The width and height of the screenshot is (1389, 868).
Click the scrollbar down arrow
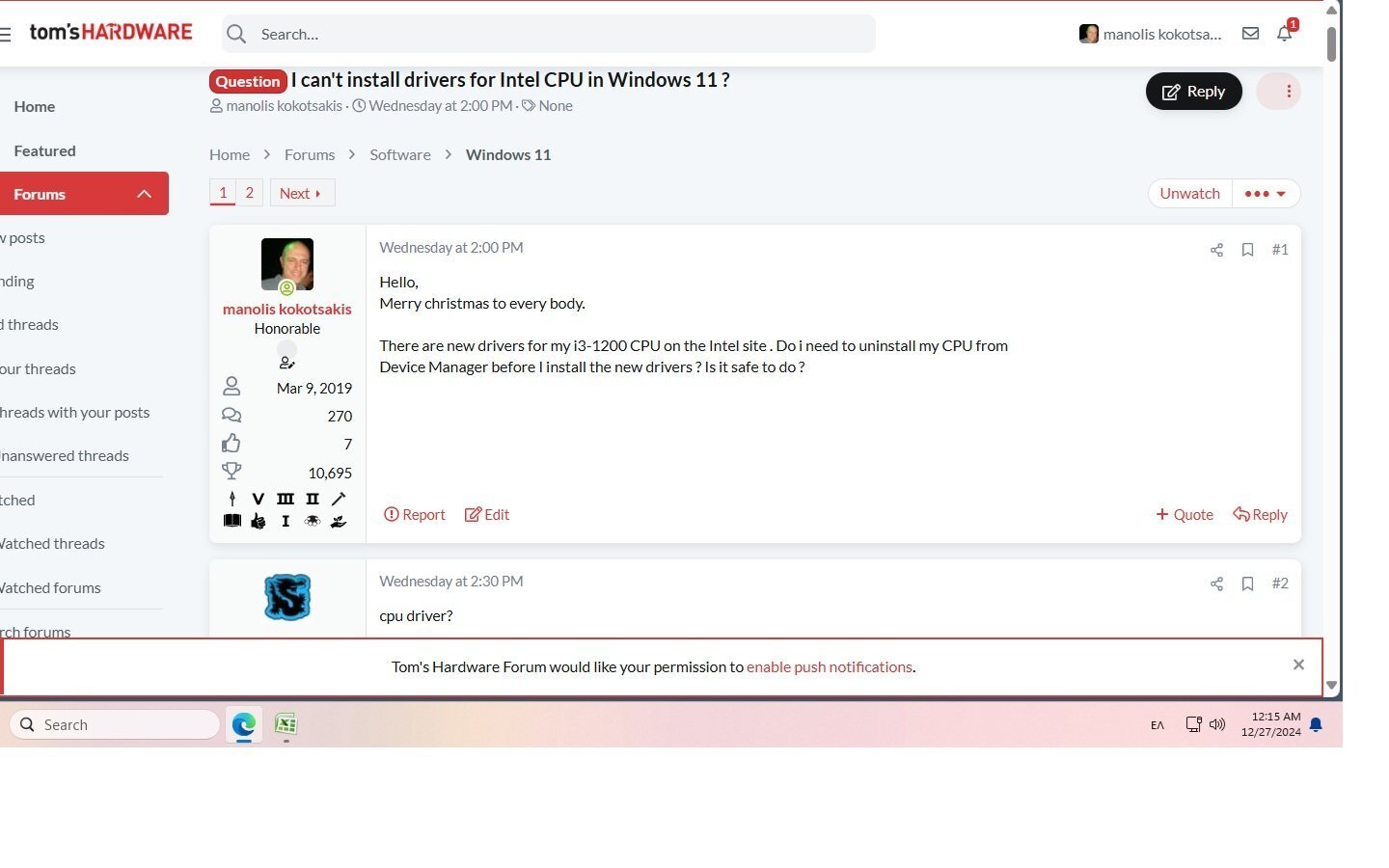tap(1332, 686)
